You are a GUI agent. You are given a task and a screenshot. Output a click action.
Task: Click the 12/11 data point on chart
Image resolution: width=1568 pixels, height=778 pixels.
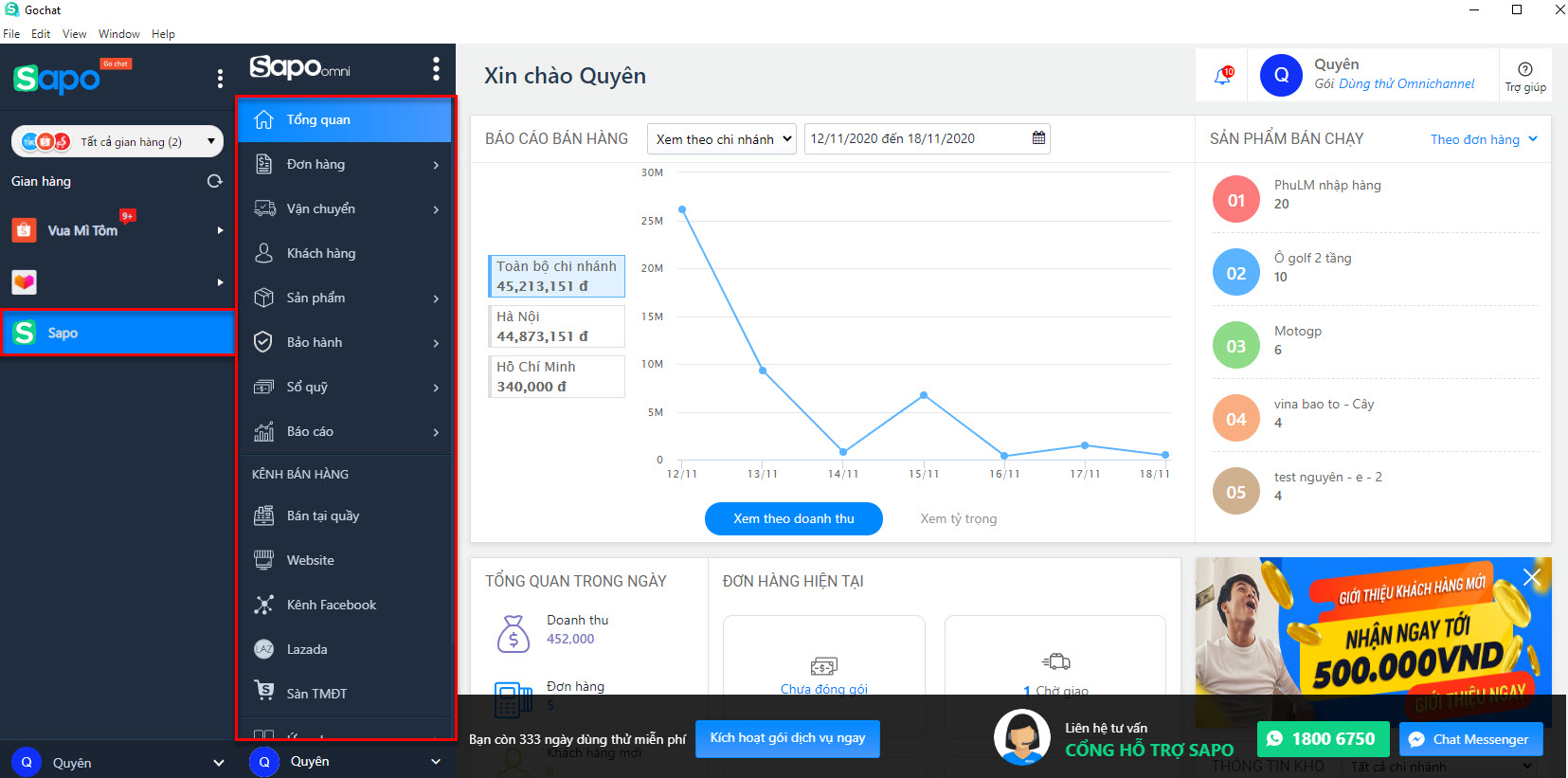pos(682,209)
